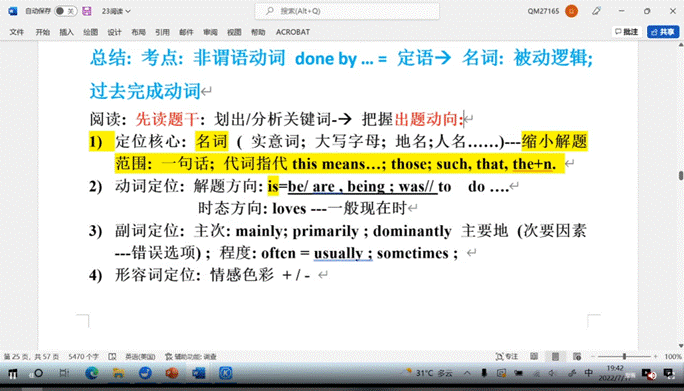The height and width of the screenshot is (391, 684).
Task: Open the 引用 (References) ribbon tab
Action: (162, 32)
